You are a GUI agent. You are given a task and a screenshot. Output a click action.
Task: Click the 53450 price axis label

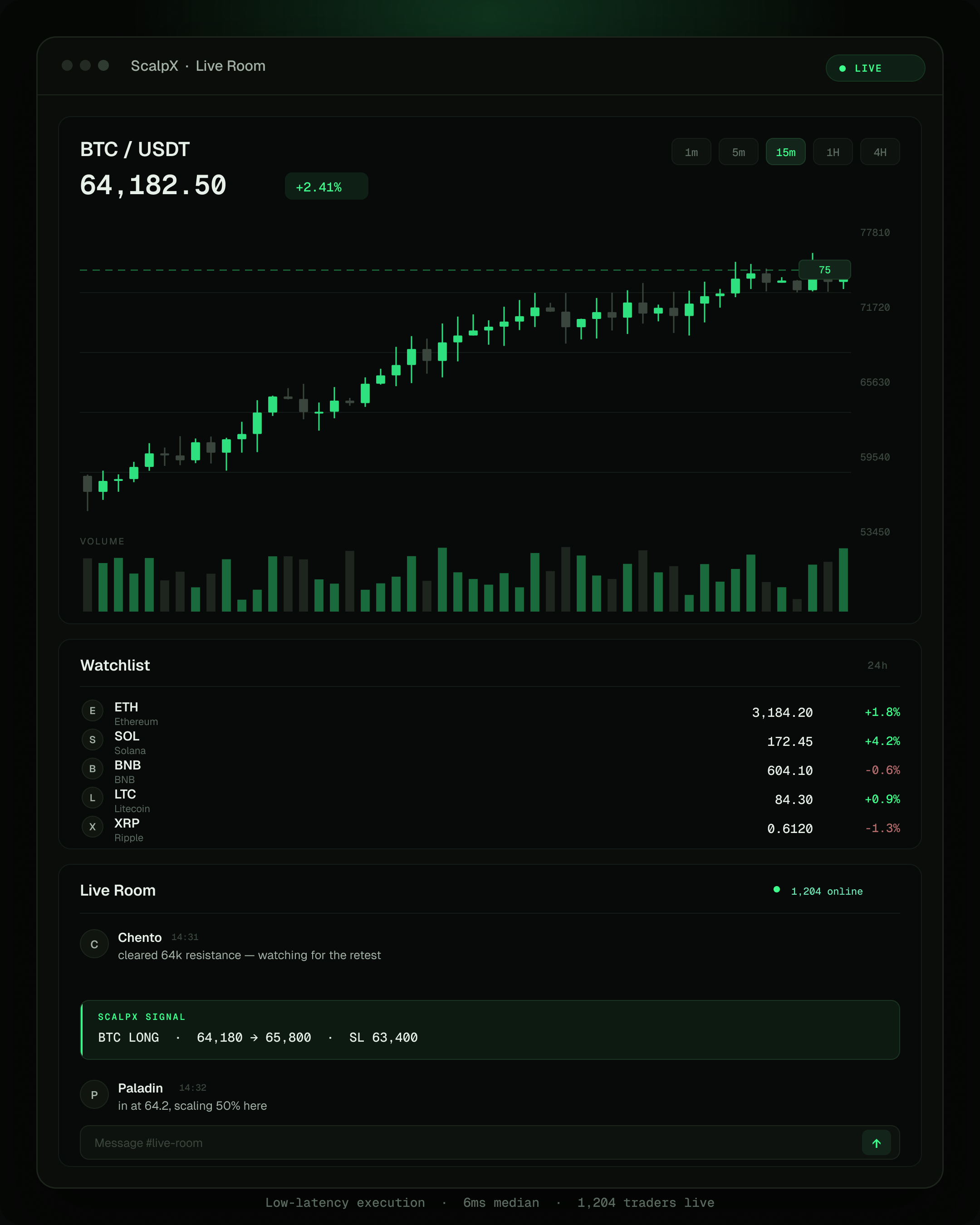(875, 532)
